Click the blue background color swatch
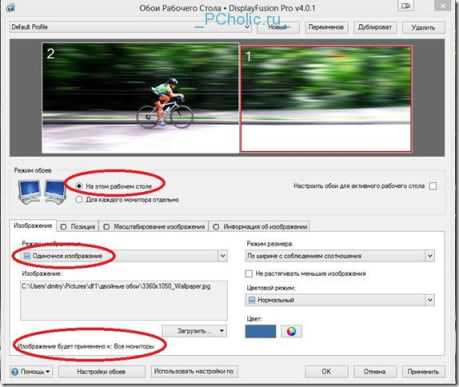Viewport: 459px width, 387px height. [x=260, y=331]
